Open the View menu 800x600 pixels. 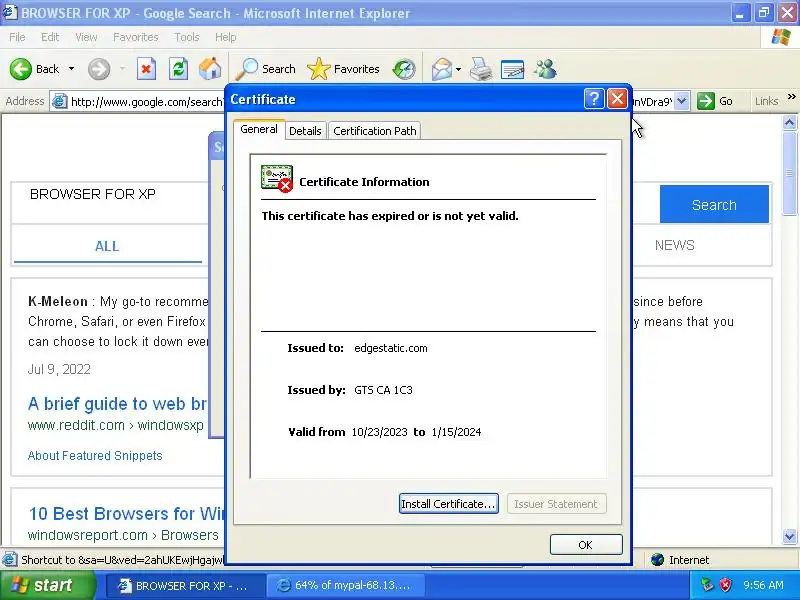point(86,37)
